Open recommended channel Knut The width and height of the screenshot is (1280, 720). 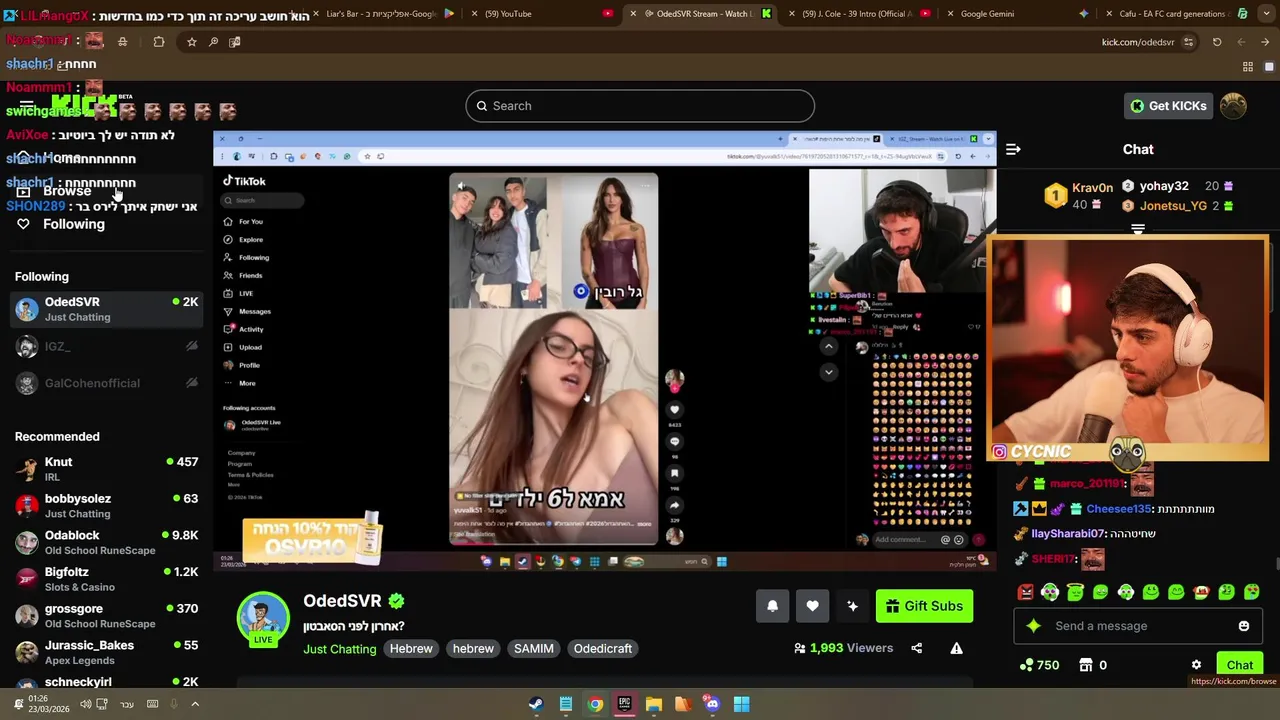coord(106,469)
